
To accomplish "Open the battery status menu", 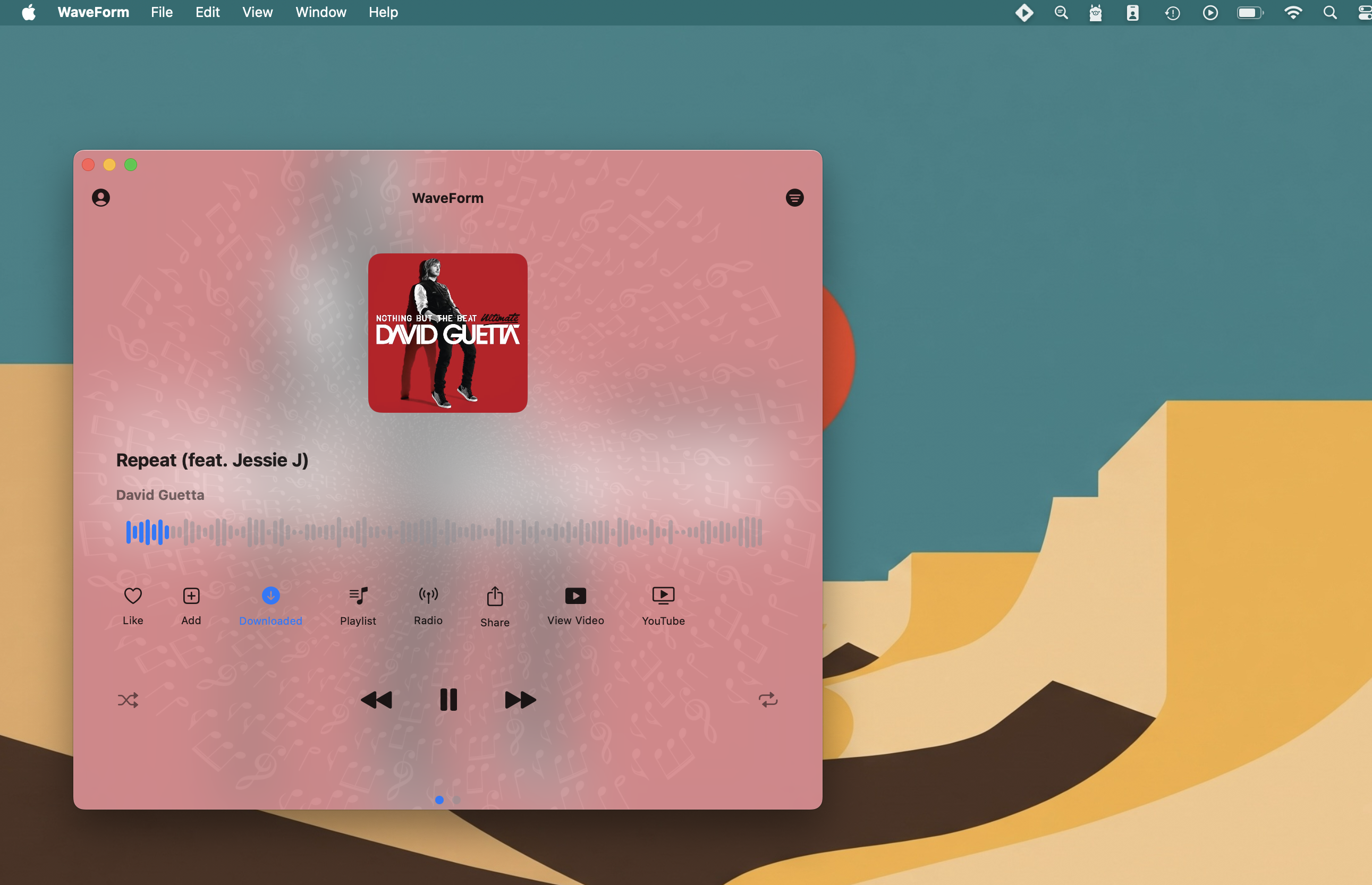I will pyautogui.click(x=1250, y=12).
